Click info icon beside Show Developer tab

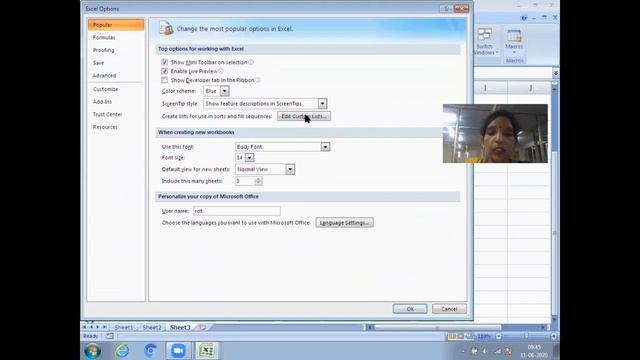(258, 80)
